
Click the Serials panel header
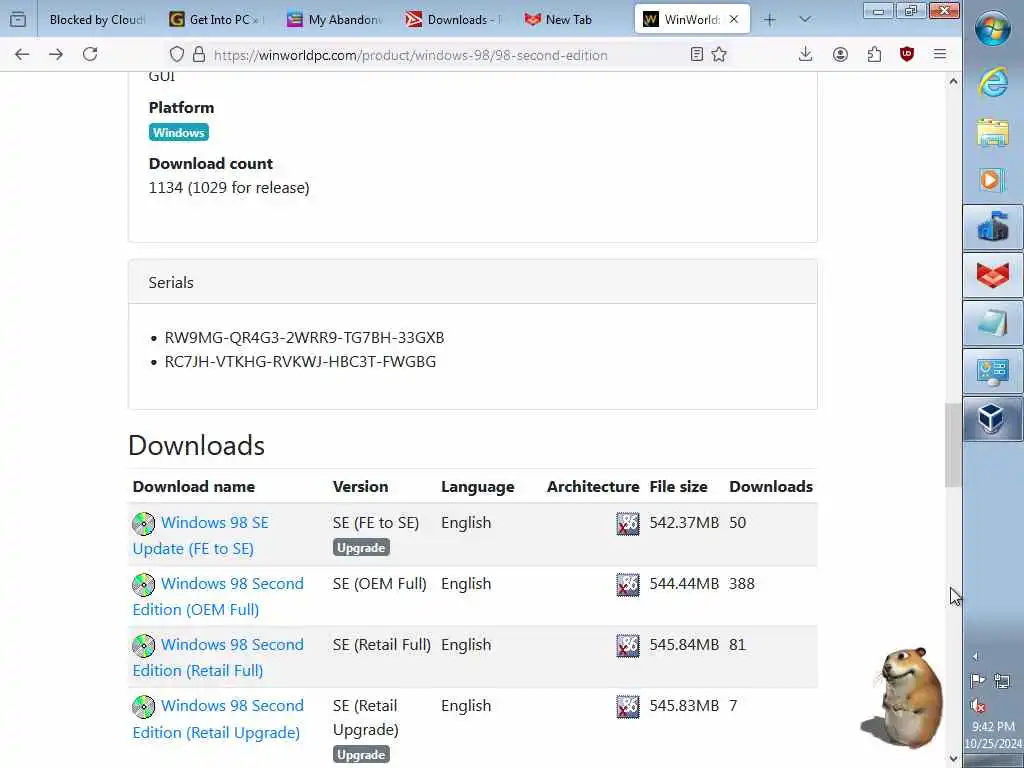click(473, 282)
